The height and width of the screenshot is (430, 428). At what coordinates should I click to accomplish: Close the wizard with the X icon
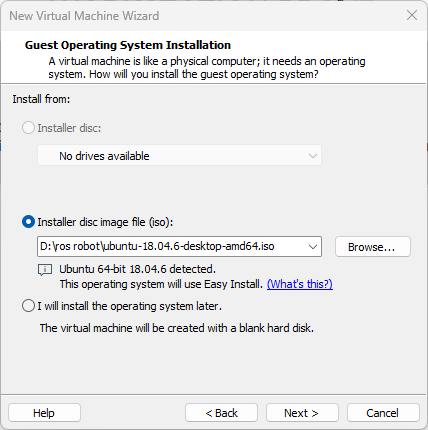click(x=412, y=15)
